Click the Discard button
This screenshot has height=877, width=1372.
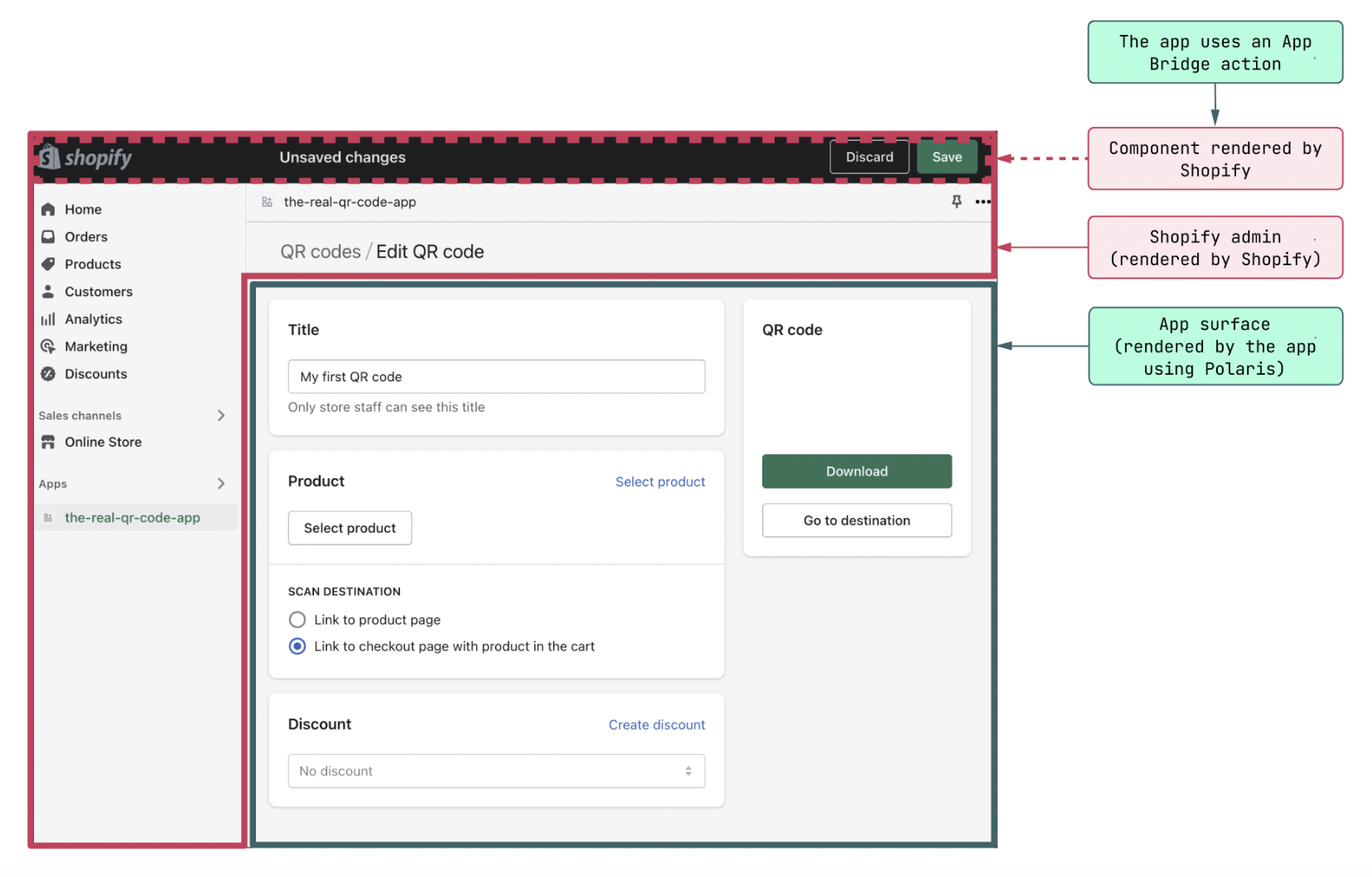(869, 157)
